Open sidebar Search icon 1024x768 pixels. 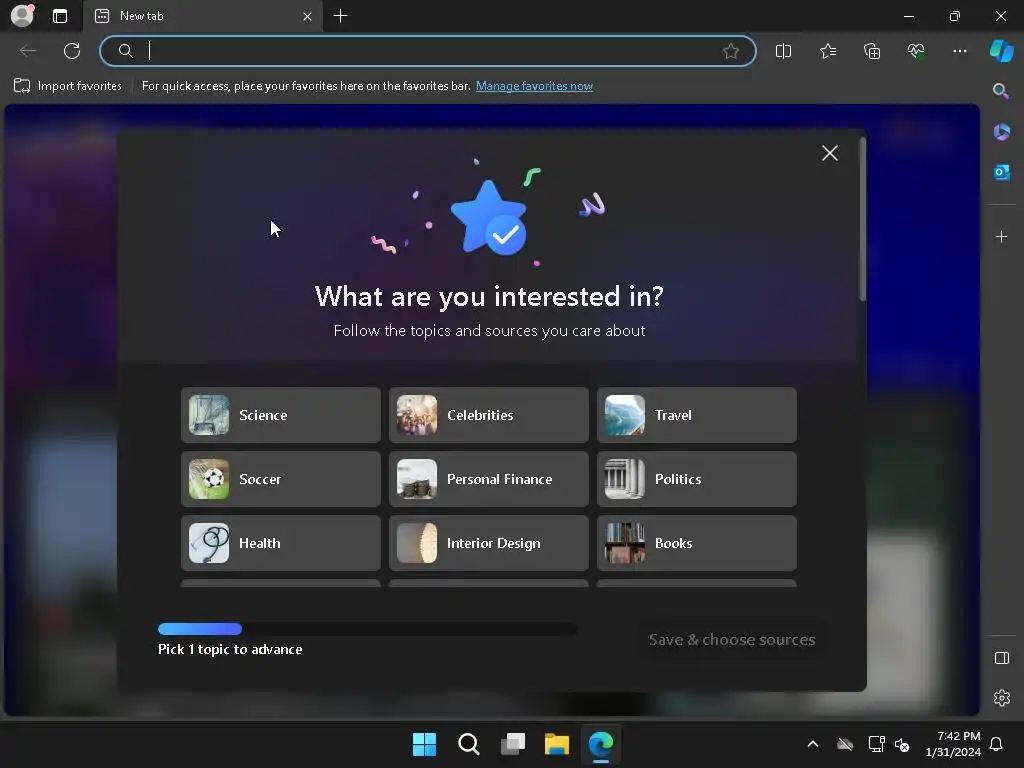coord(1001,91)
